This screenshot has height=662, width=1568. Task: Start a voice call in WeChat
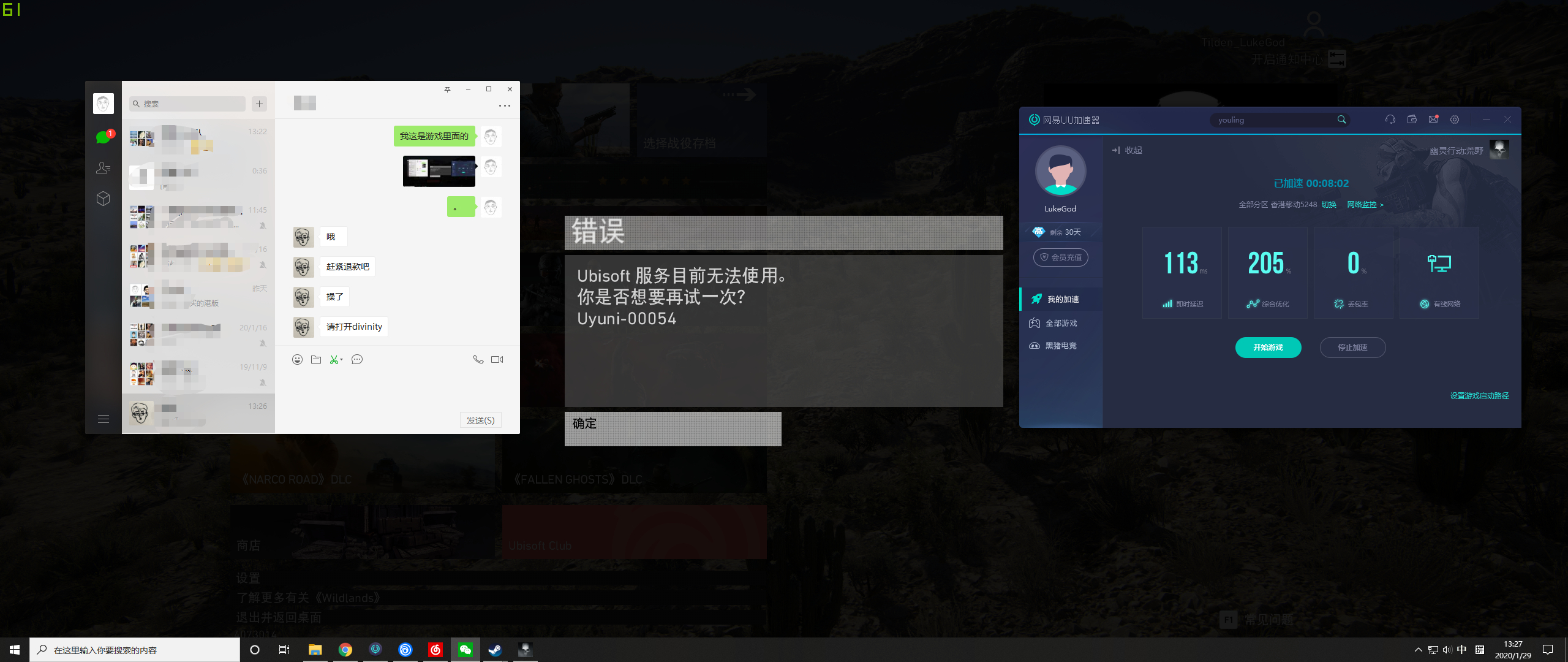478,360
